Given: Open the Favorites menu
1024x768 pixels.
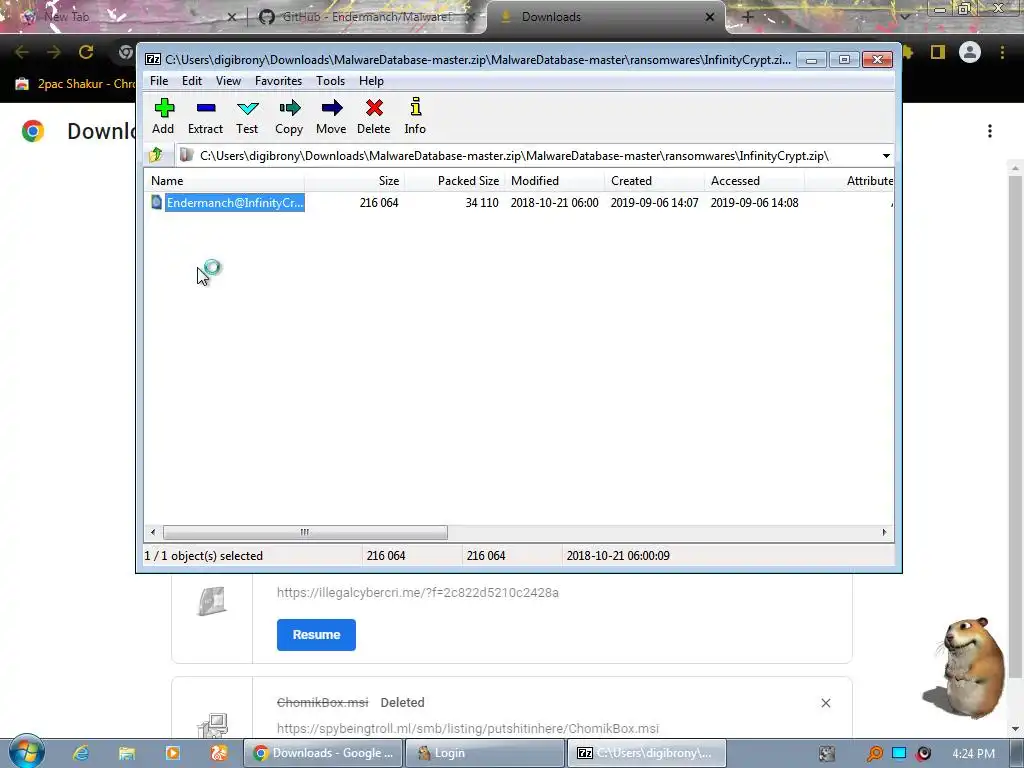Looking at the screenshot, I should pyautogui.click(x=278, y=81).
